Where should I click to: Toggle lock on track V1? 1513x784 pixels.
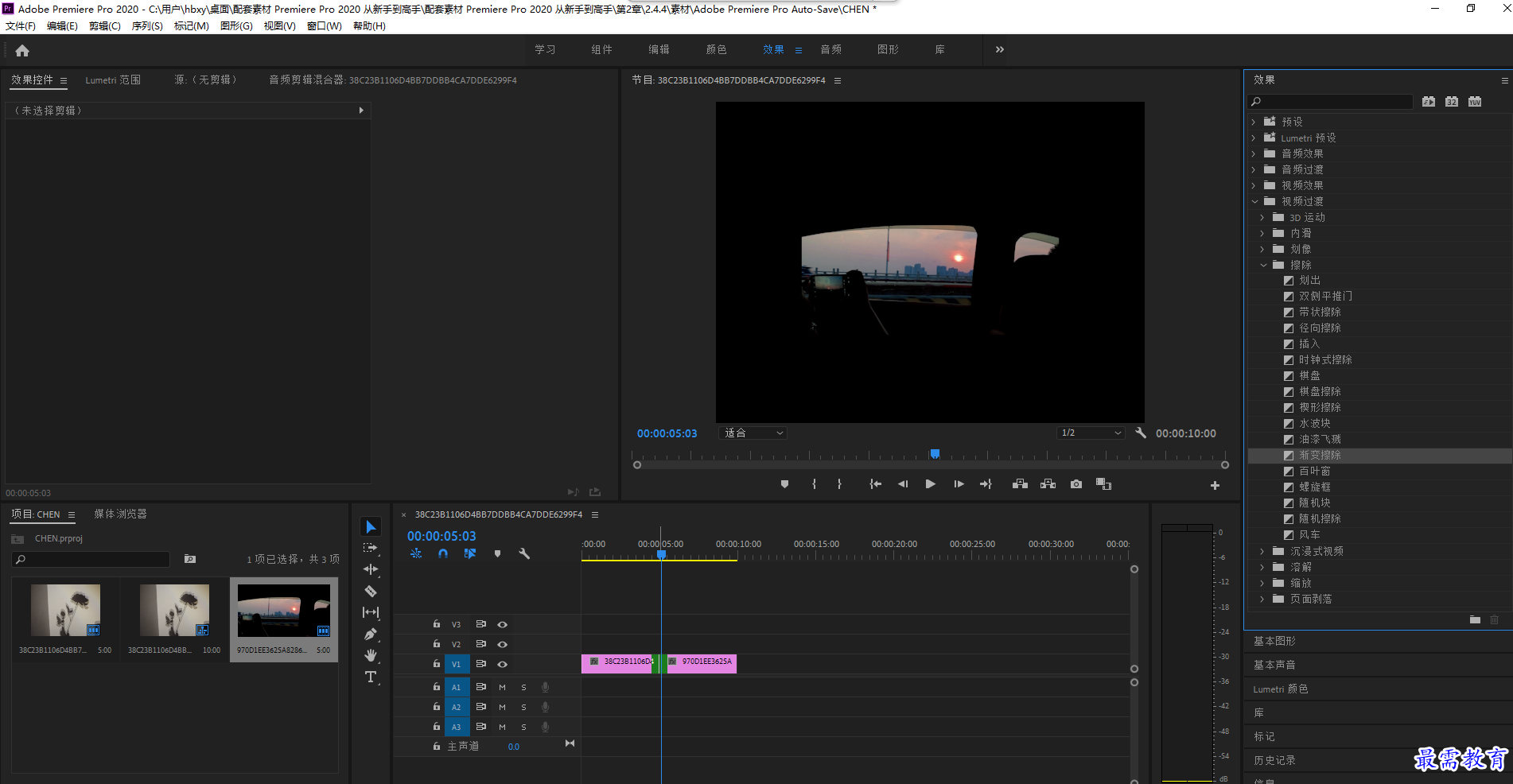point(436,663)
